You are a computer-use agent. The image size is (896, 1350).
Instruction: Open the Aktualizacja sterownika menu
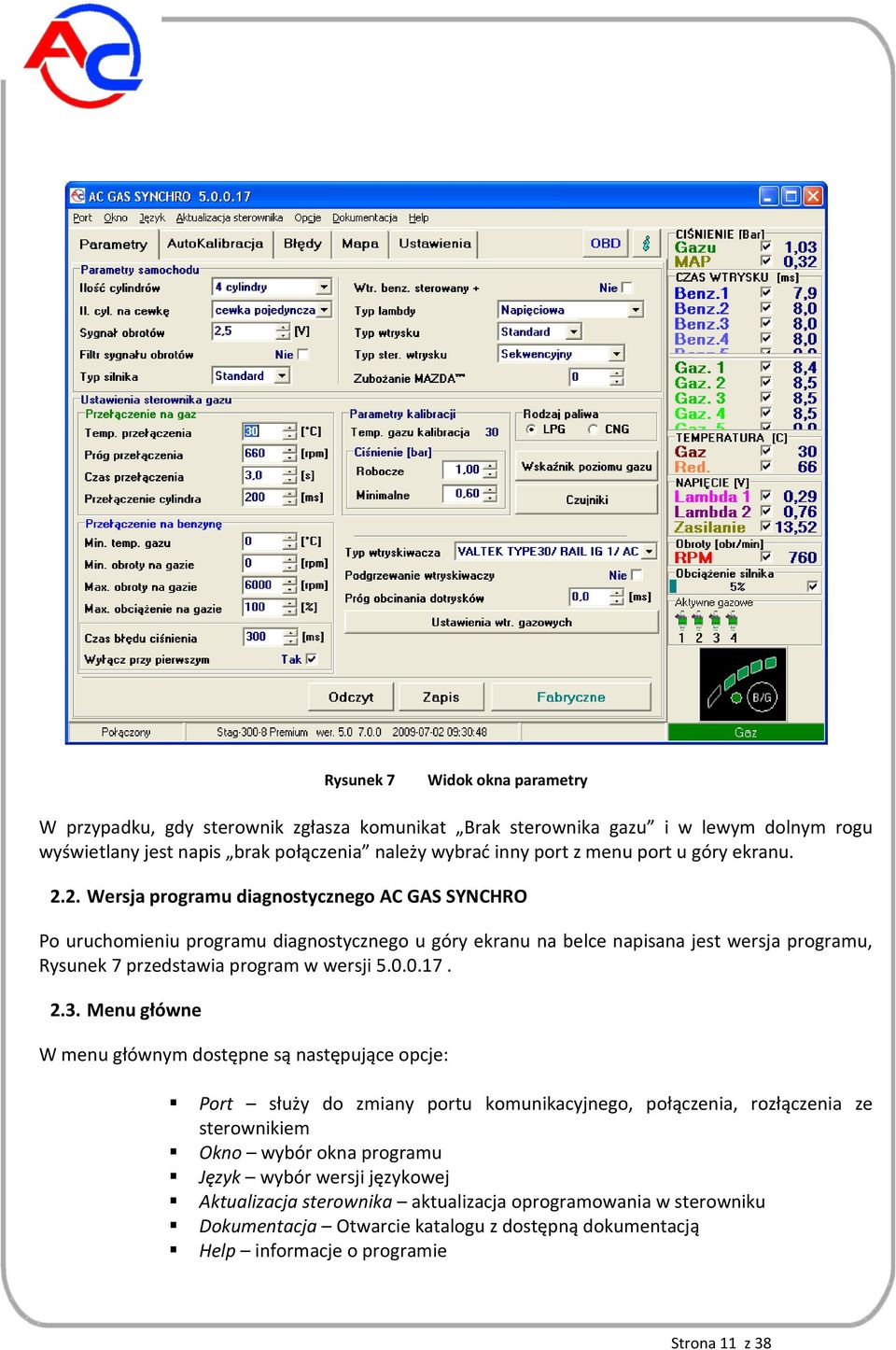(x=230, y=218)
